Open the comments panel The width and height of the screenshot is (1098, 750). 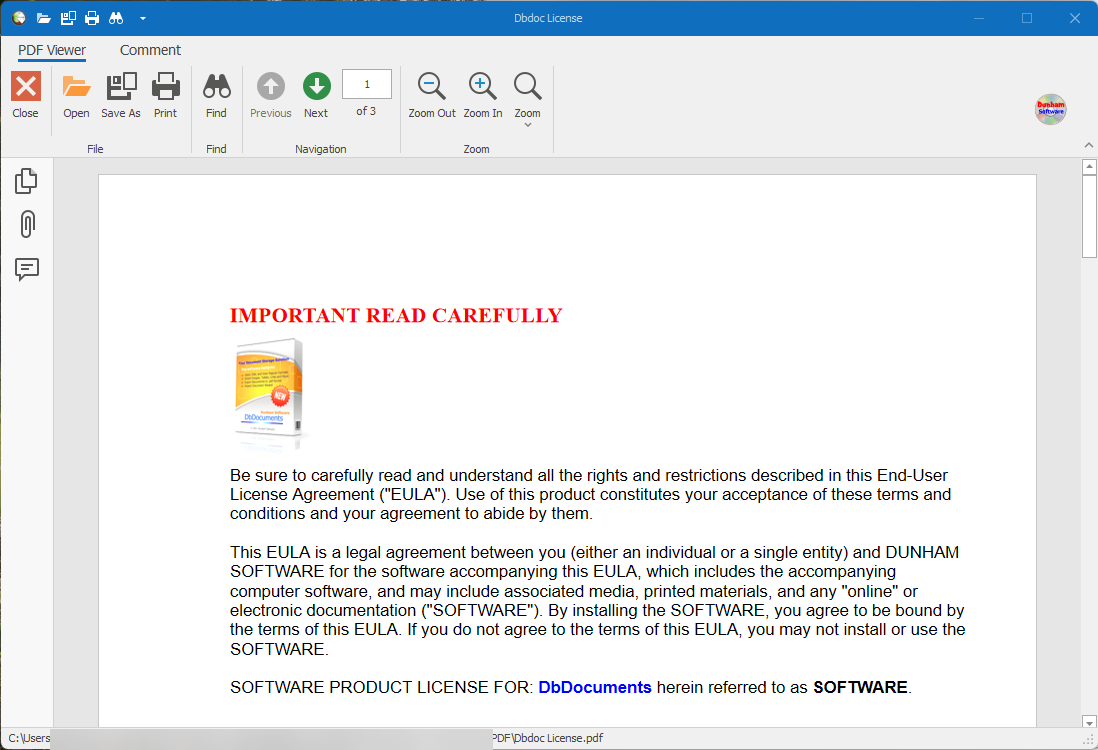click(x=26, y=269)
